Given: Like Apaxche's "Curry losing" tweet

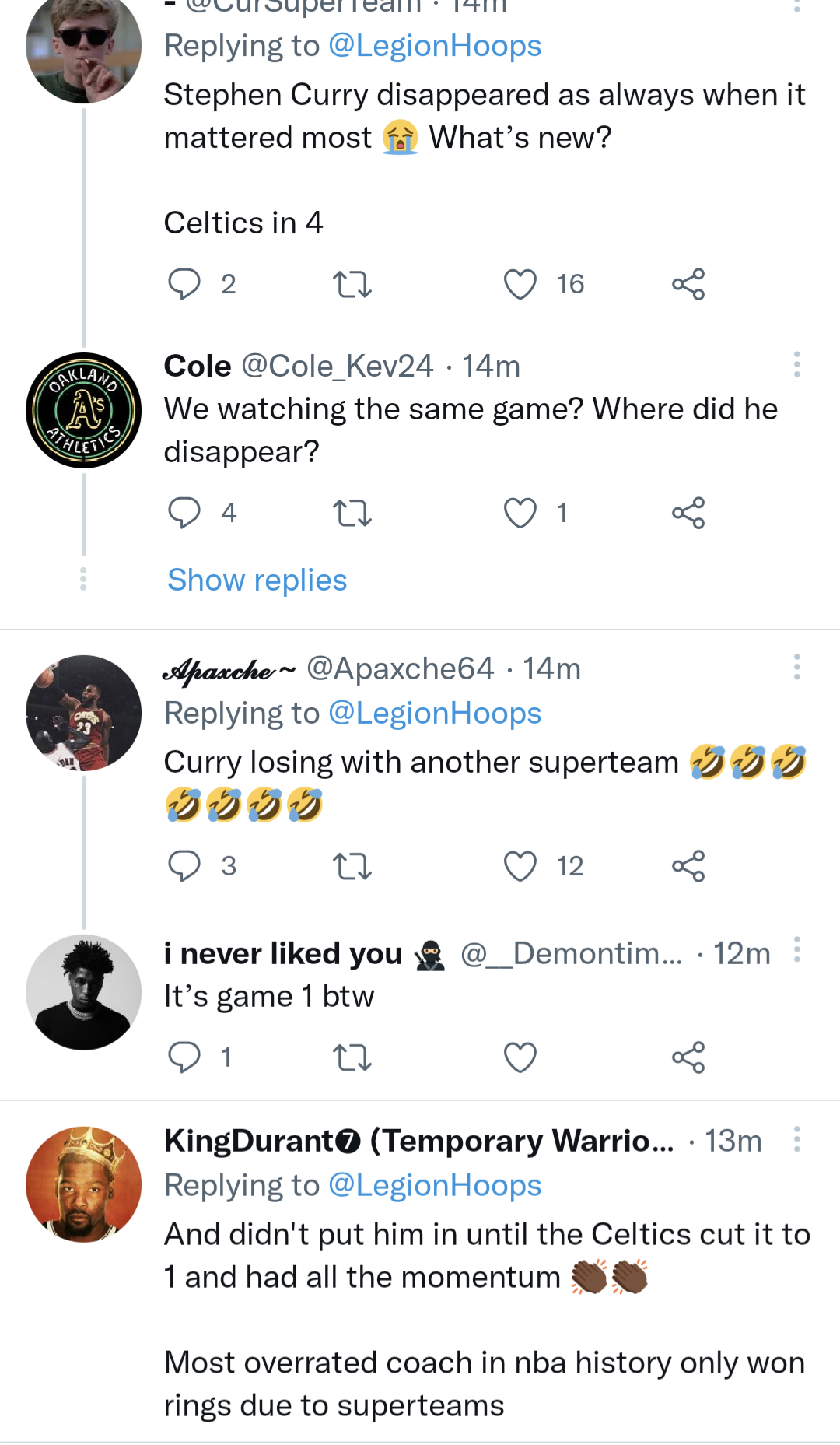Looking at the screenshot, I should pos(520,866).
